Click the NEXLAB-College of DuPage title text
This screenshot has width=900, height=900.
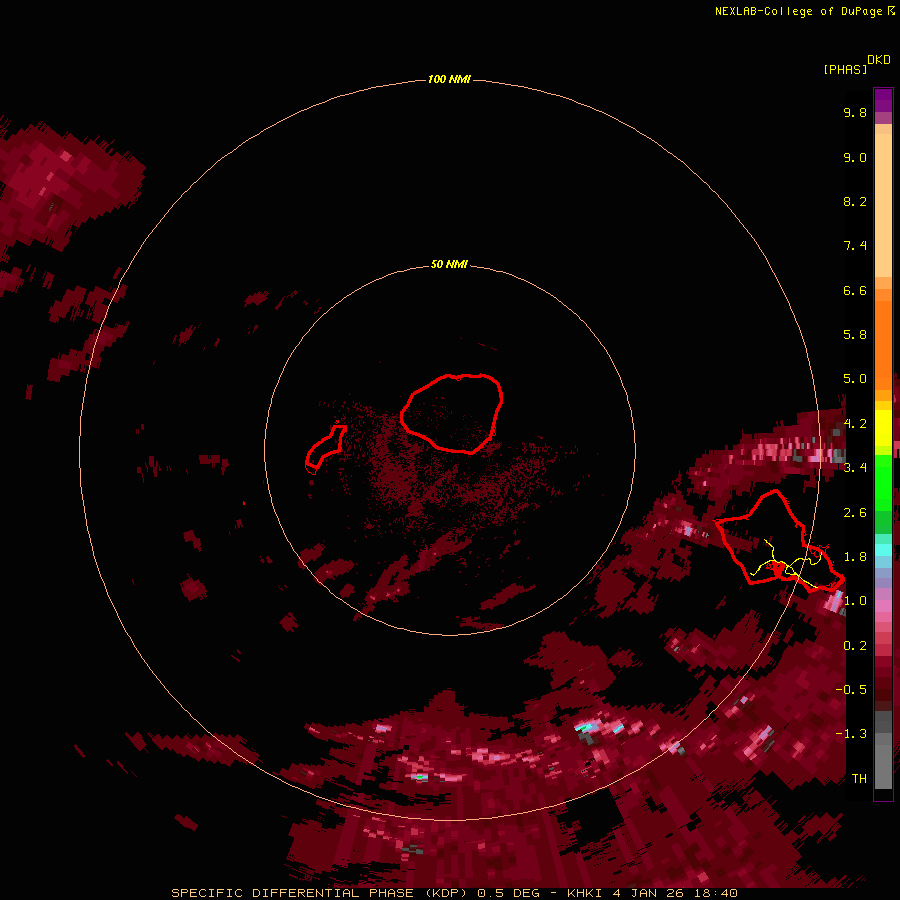798,11
